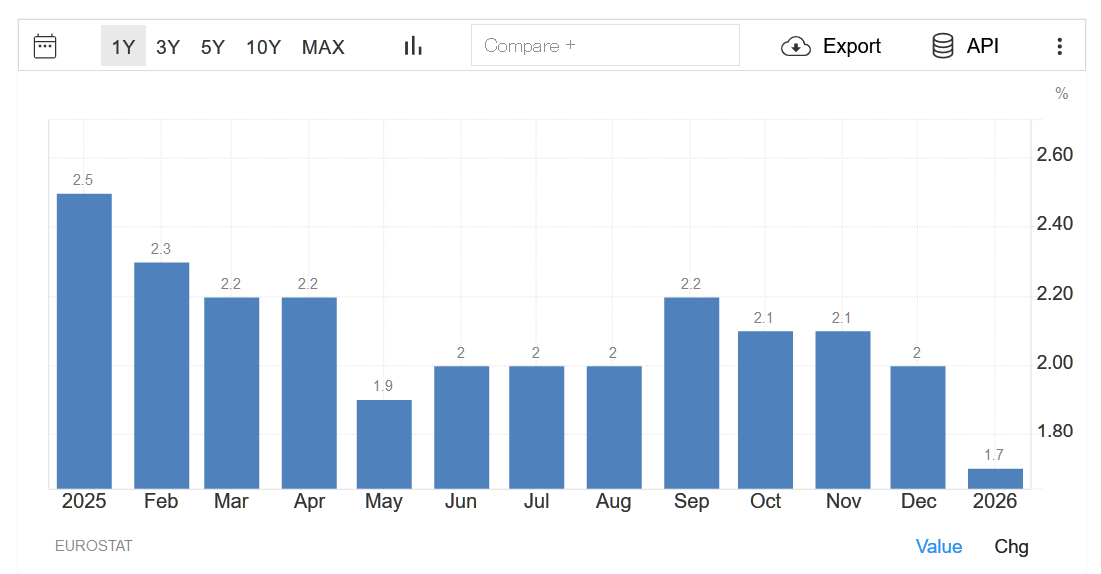Toggle to Chg display mode
This screenshot has width=1101, height=574.
point(1011,546)
